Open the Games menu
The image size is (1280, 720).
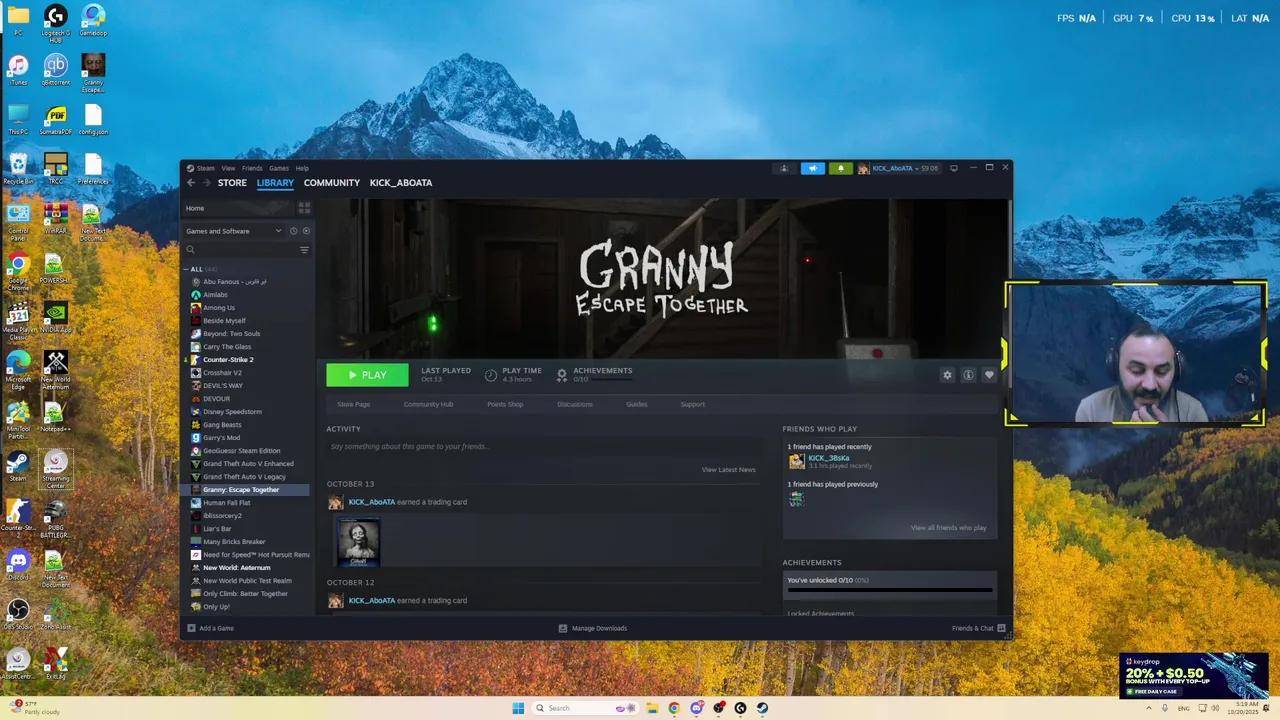(279, 168)
